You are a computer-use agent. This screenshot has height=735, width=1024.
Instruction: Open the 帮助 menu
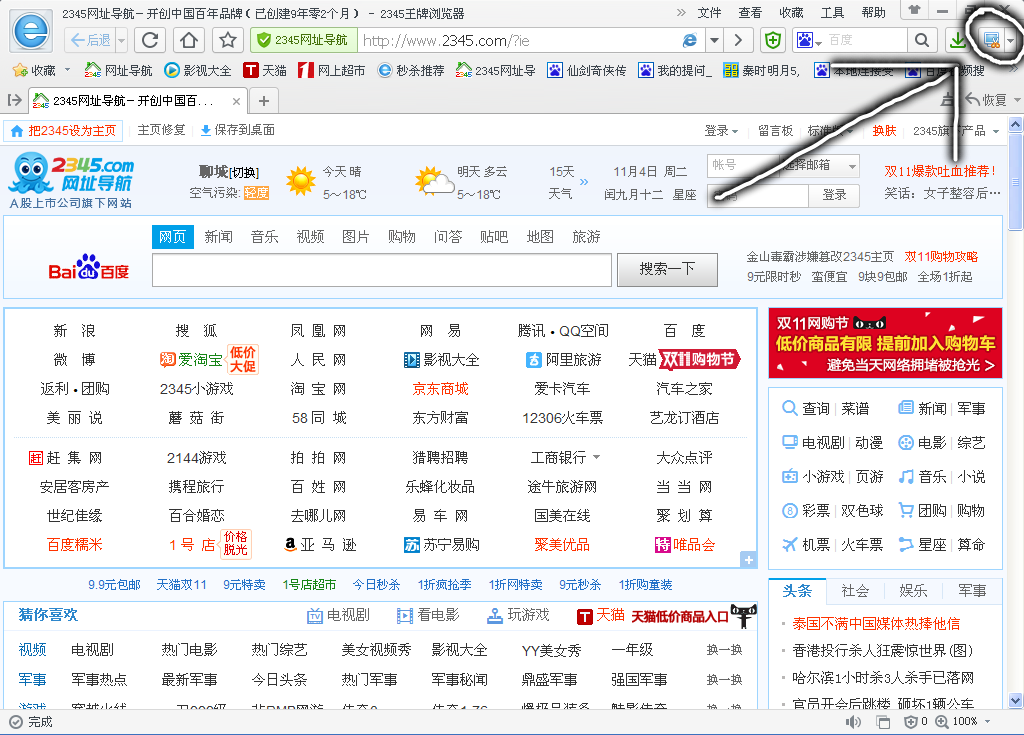click(873, 12)
